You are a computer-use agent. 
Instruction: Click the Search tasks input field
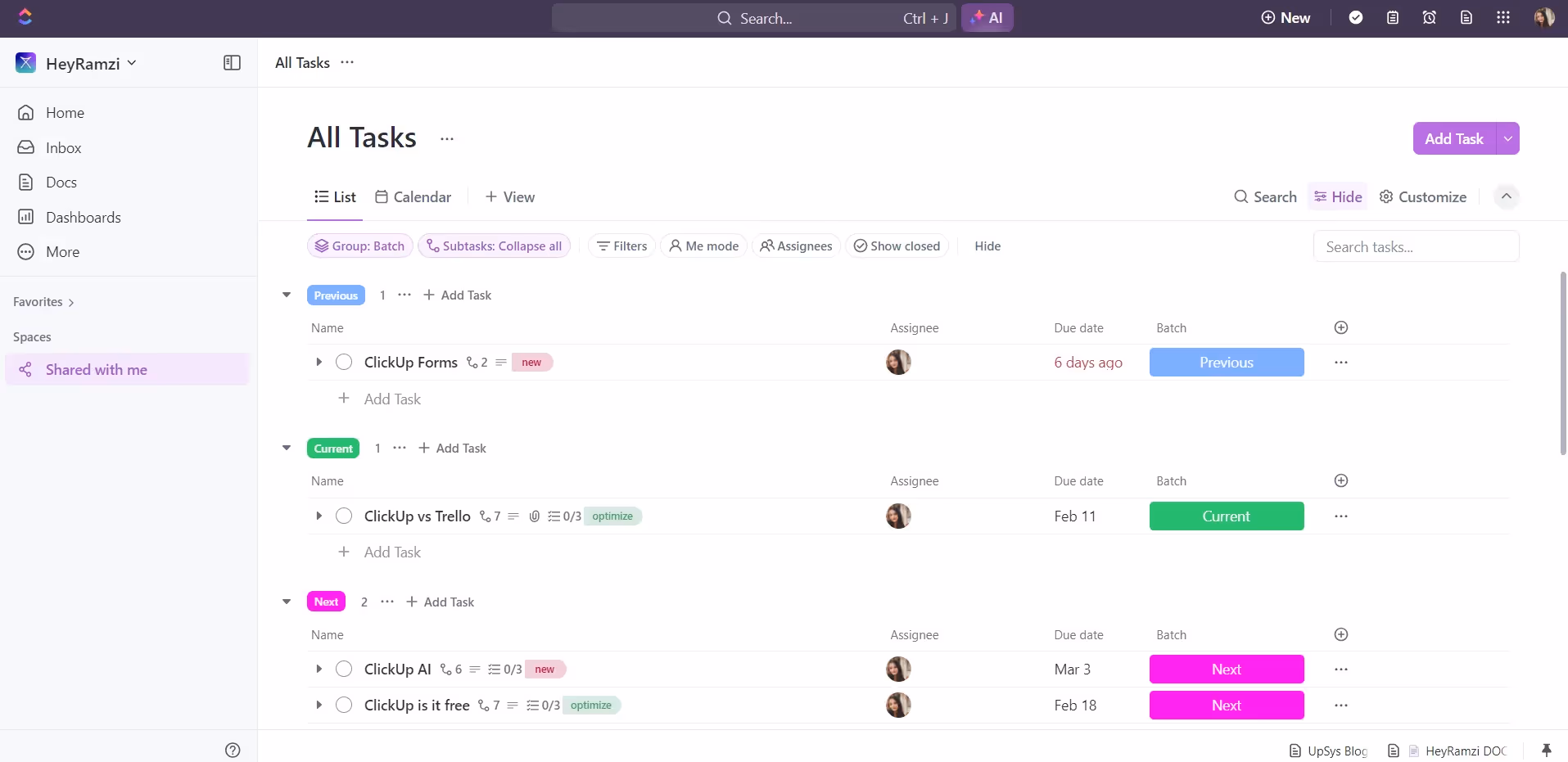click(x=1416, y=247)
